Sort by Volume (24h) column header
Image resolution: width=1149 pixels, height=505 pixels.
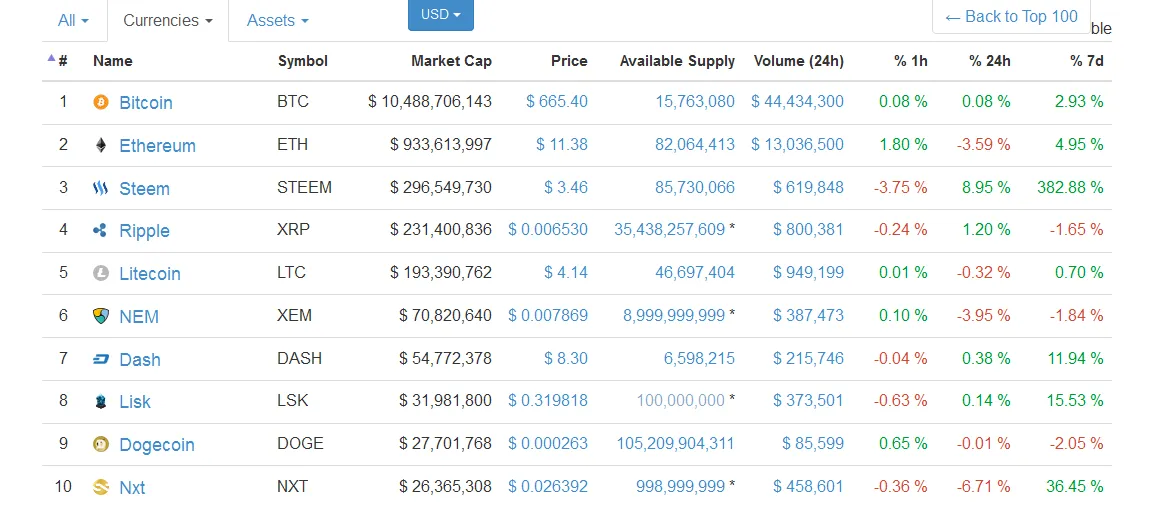[x=799, y=61]
